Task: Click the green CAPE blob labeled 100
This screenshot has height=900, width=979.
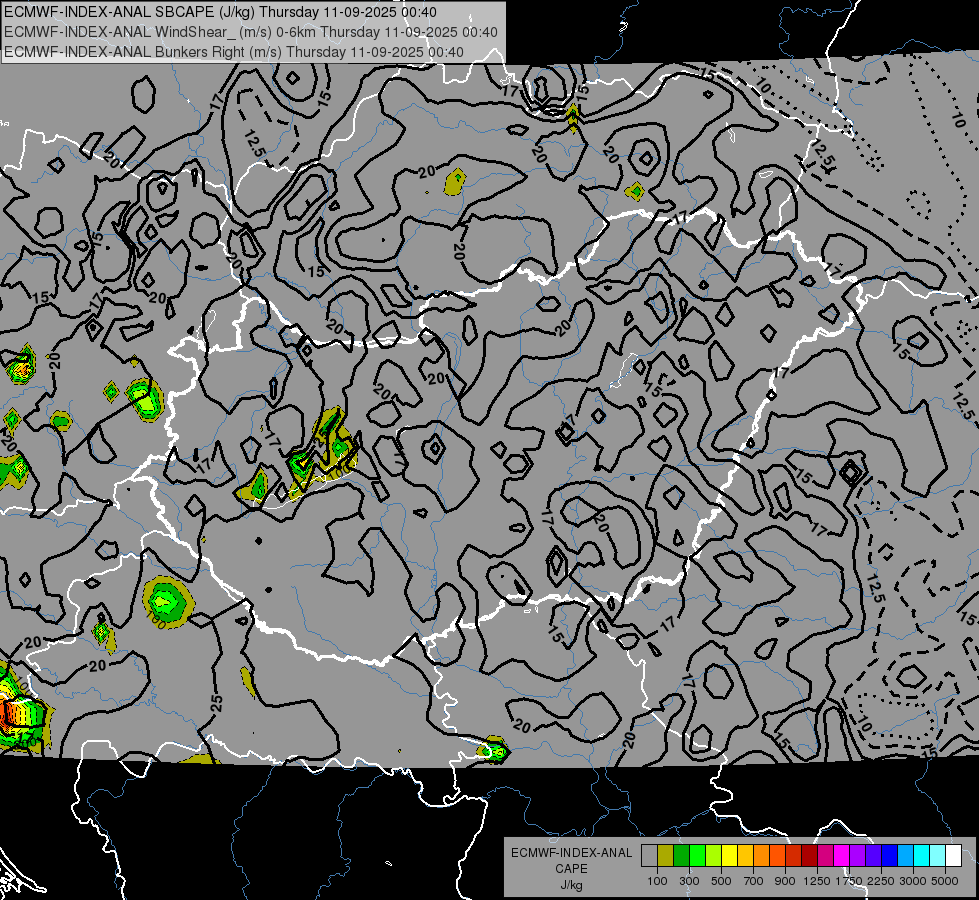Action: coord(167,602)
